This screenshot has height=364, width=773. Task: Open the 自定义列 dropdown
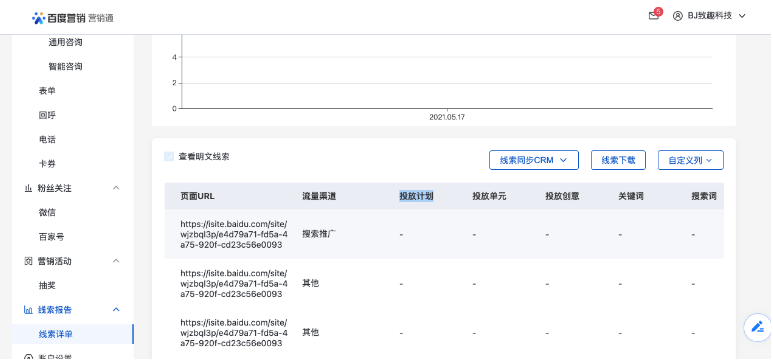coord(691,160)
